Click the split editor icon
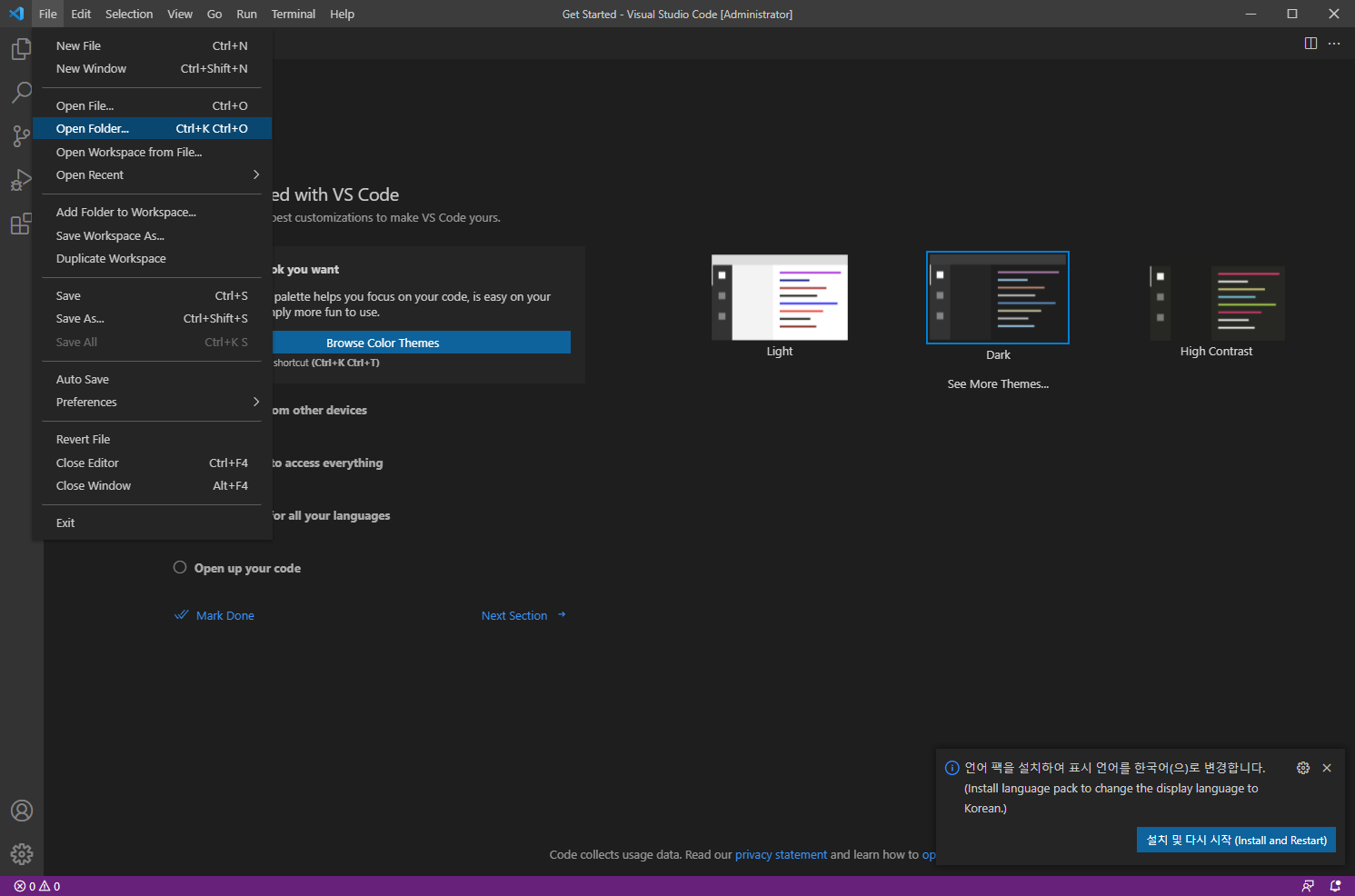1355x896 pixels. (x=1310, y=44)
